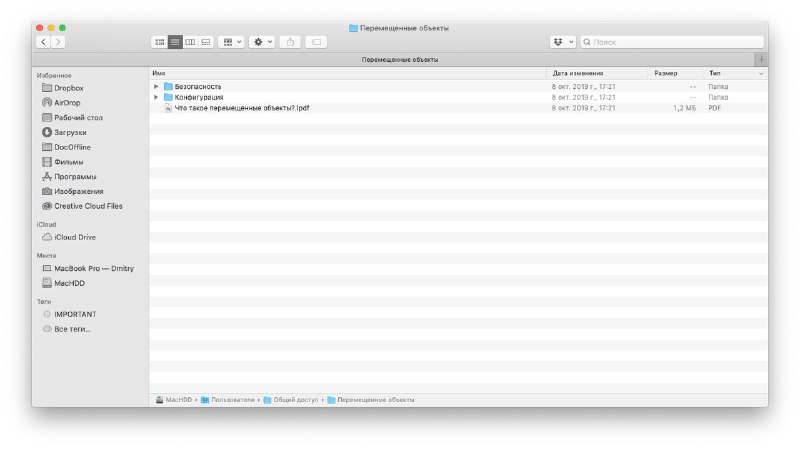Open the gear Action menu dropdown
The image size is (800, 449).
coord(262,42)
